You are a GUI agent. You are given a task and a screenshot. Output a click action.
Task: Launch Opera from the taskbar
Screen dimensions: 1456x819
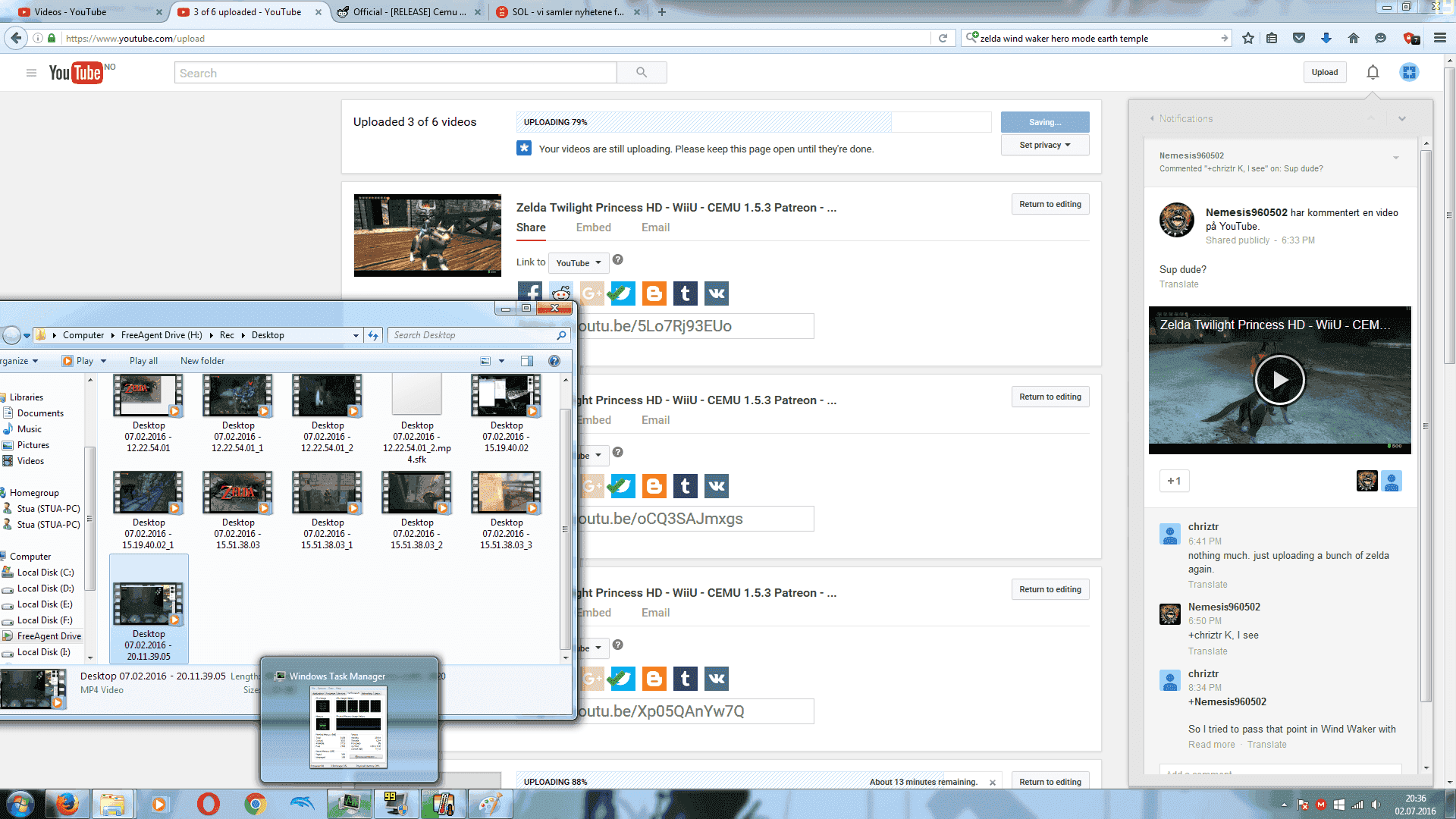click(208, 804)
